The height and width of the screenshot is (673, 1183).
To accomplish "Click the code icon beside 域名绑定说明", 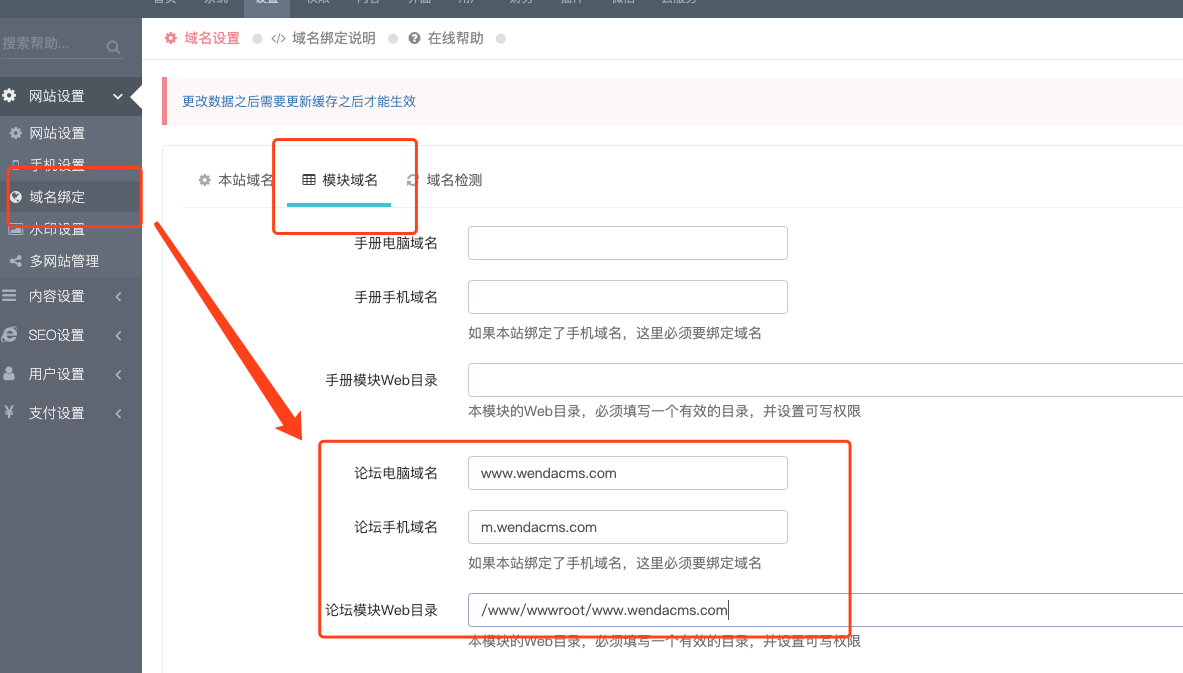I will [278, 38].
